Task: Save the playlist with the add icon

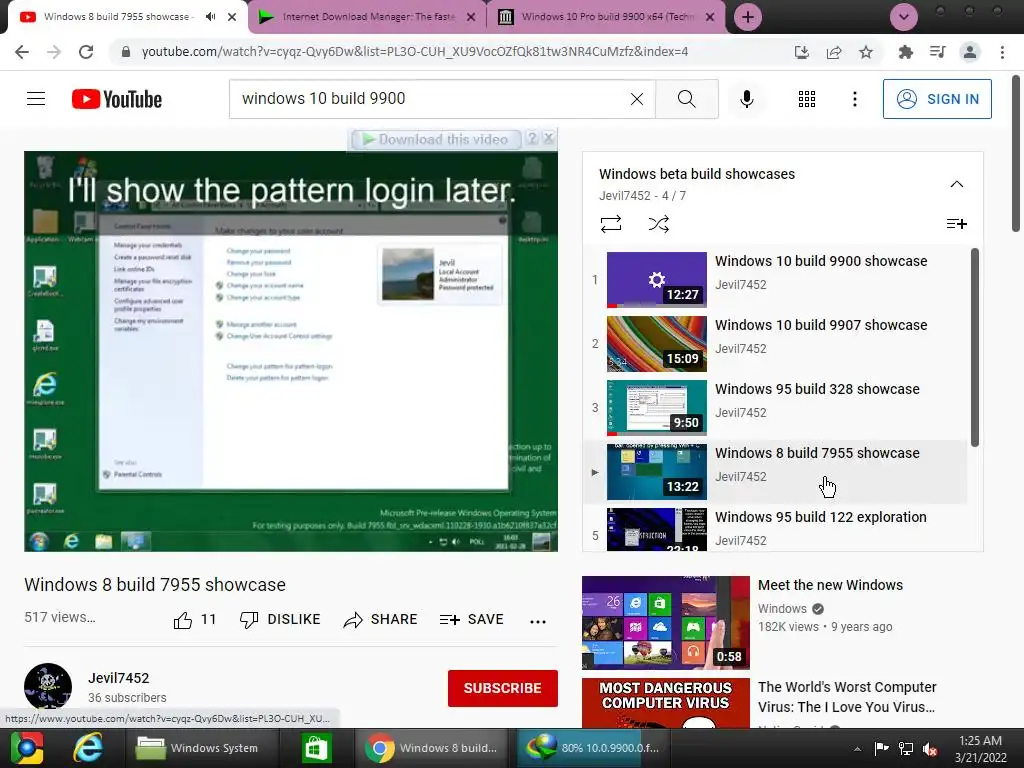Action: coord(956,224)
